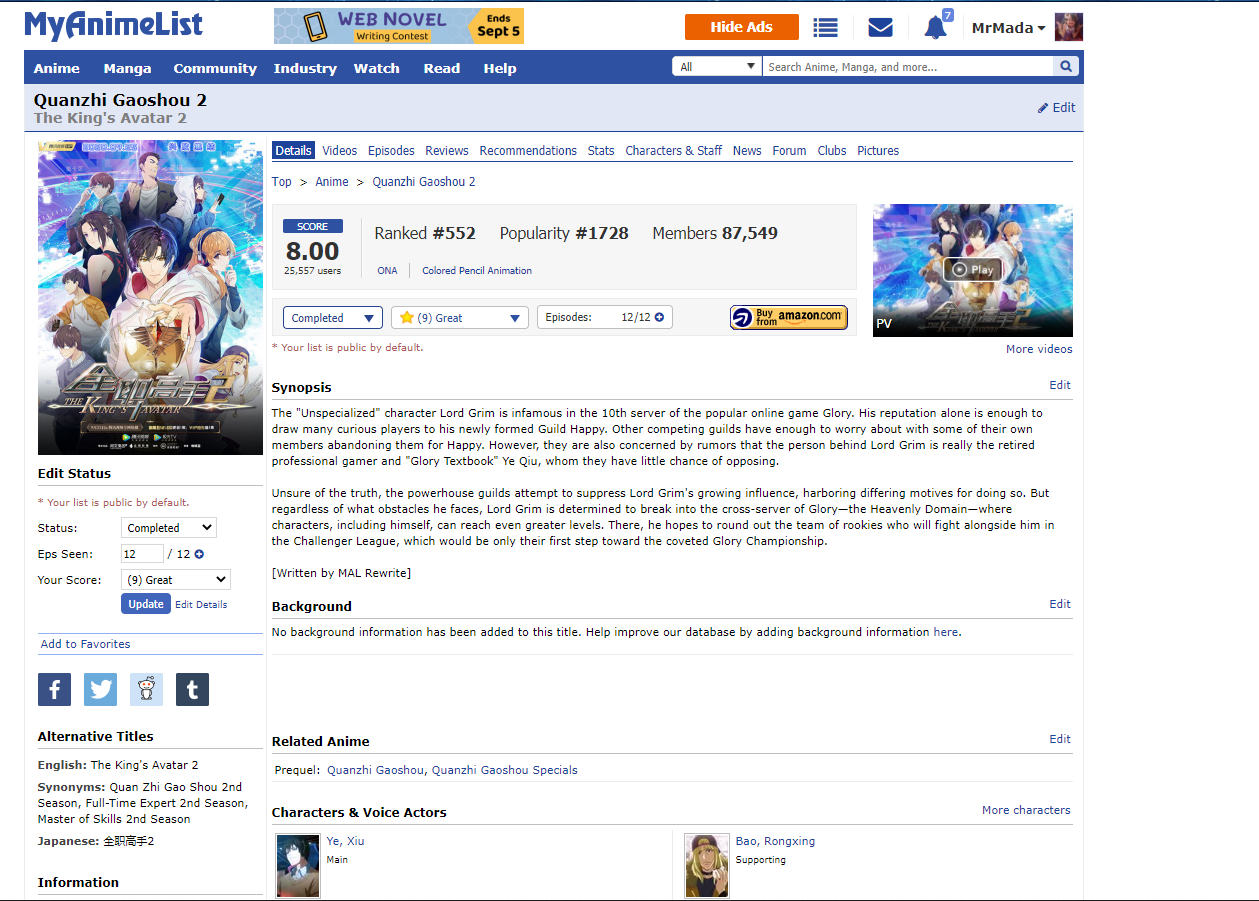Click the Eps Seen number field
The height and width of the screenshot is (901, 1259).
(142, 554)
